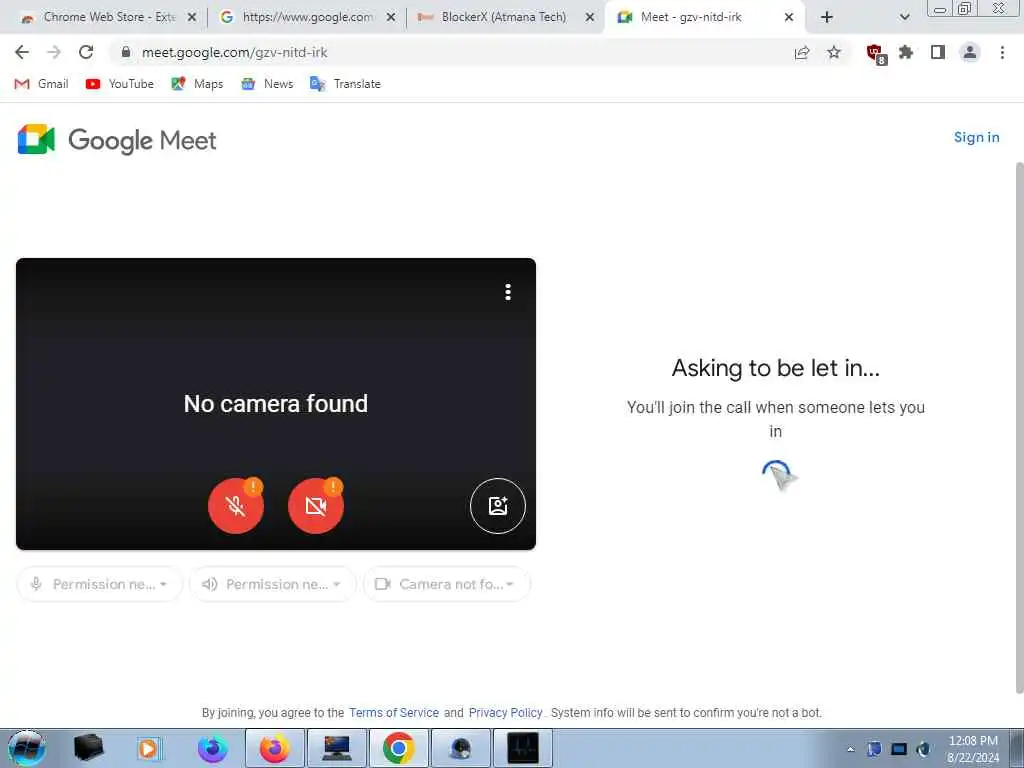Open the tab search chevron

[904, 18]
